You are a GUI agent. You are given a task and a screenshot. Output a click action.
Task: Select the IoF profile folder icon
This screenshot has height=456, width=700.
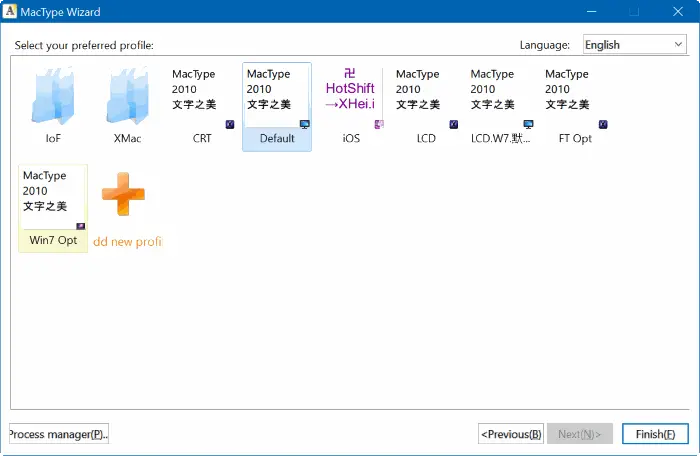click(x=53, y=96)
